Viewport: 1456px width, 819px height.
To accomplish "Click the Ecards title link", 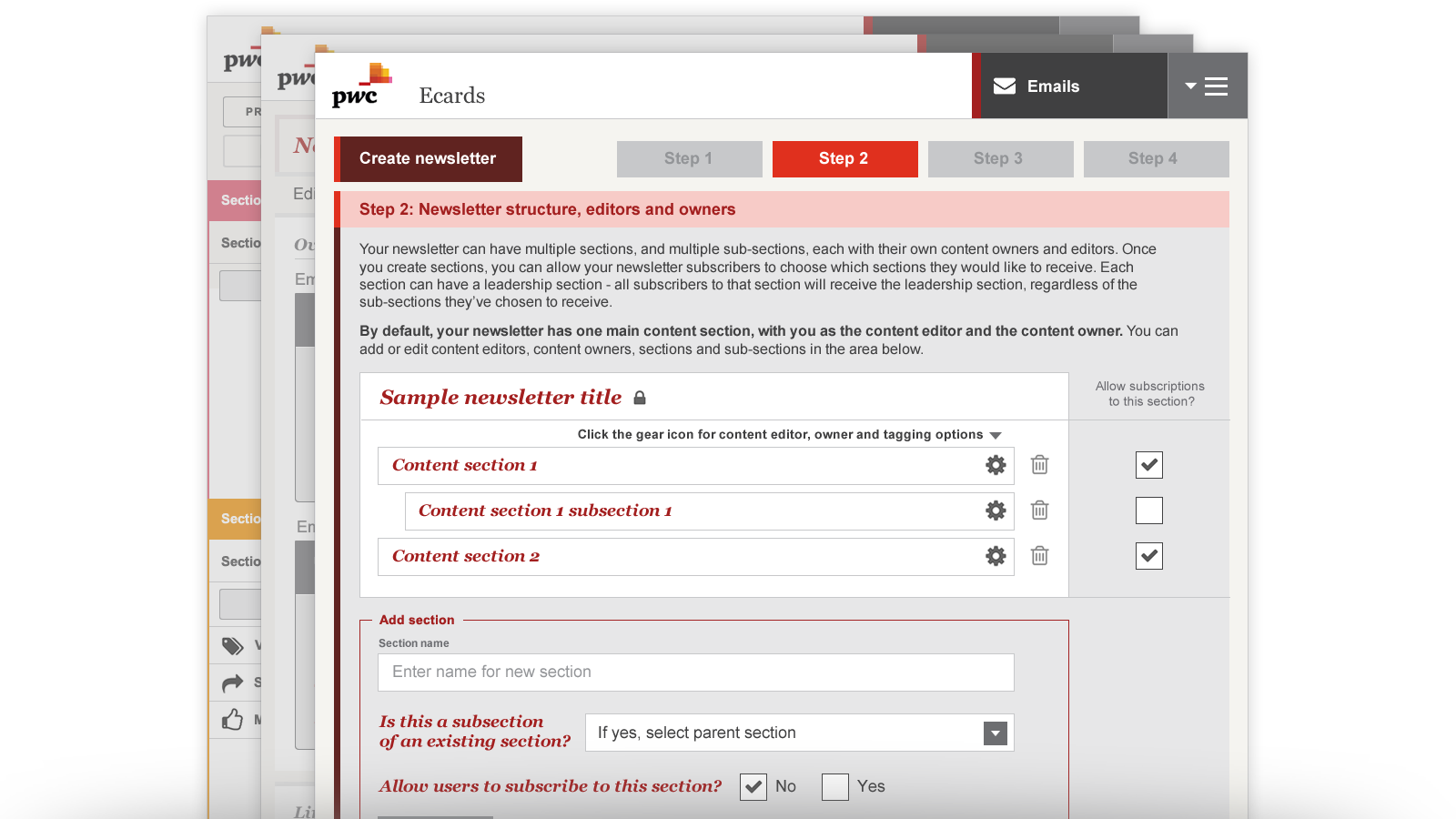I will [452, 96].
